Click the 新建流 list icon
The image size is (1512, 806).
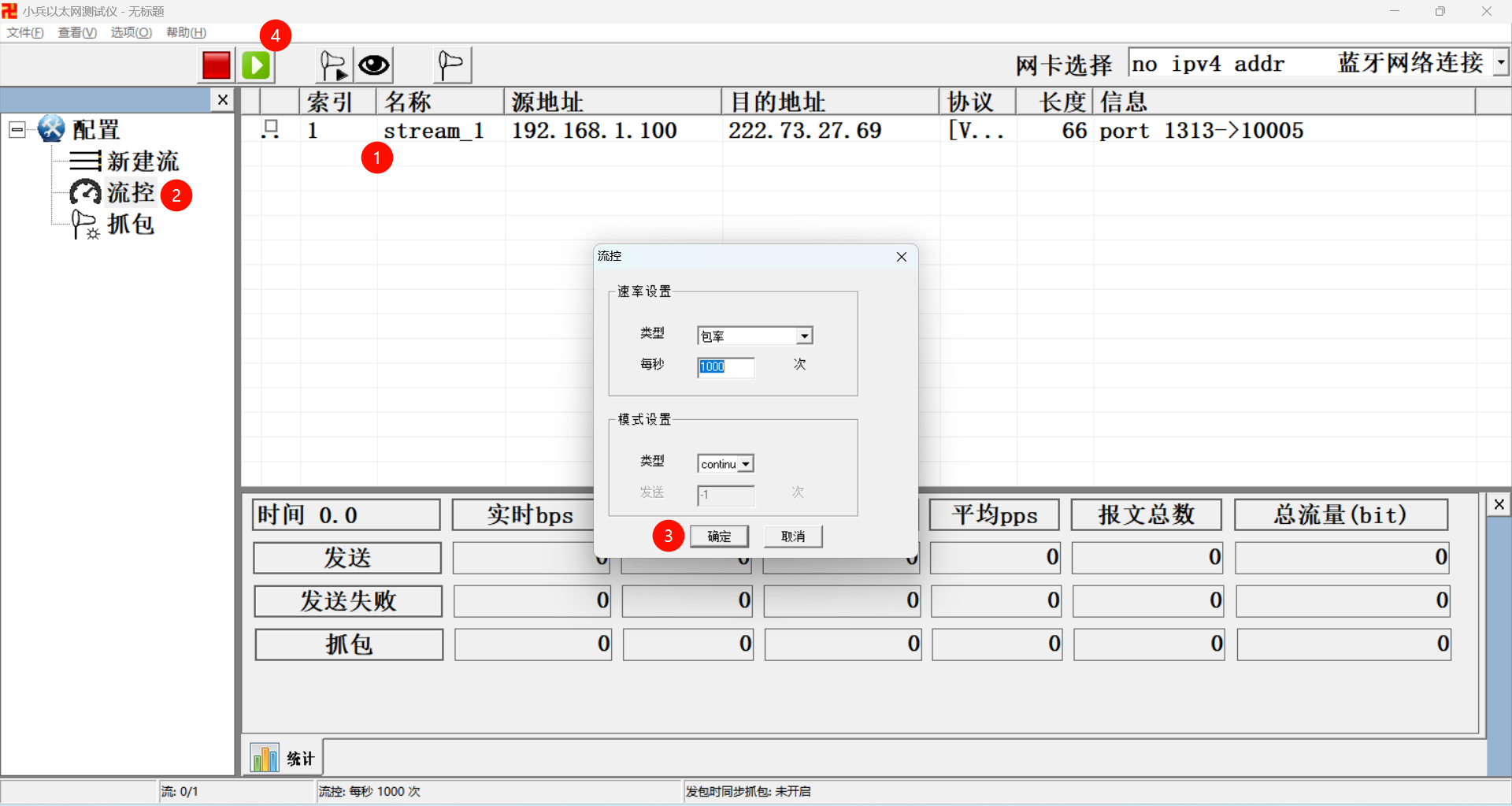(85, 161)
